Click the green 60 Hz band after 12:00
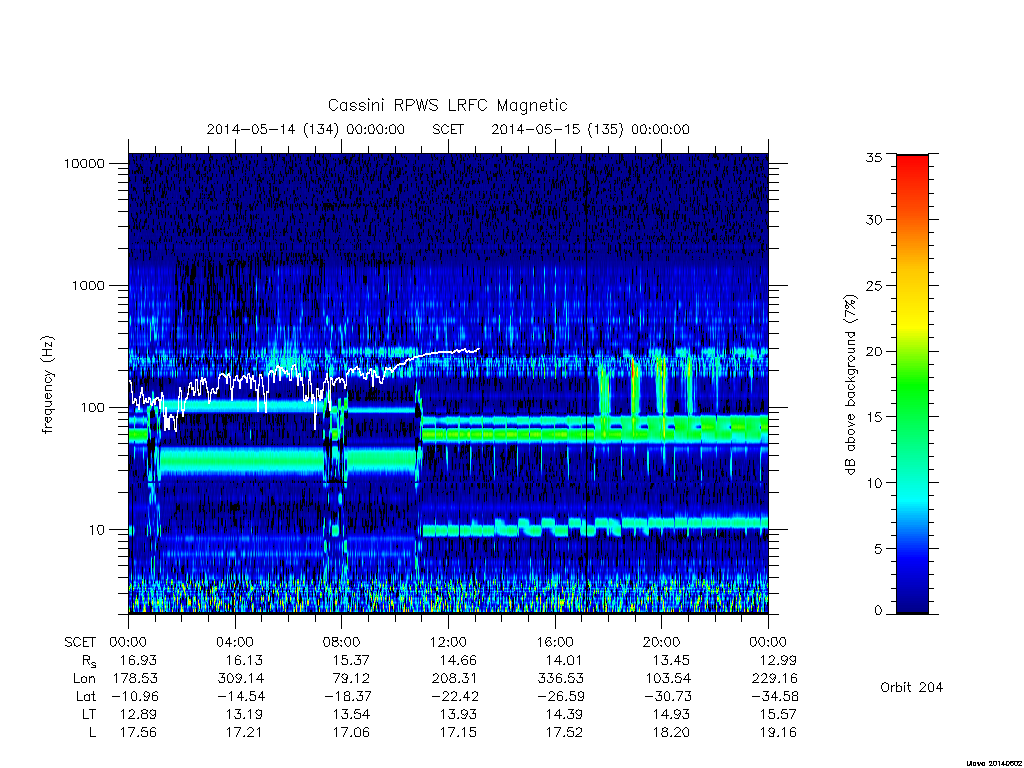This screenshot has height=768, width=1024. [594, 434]
